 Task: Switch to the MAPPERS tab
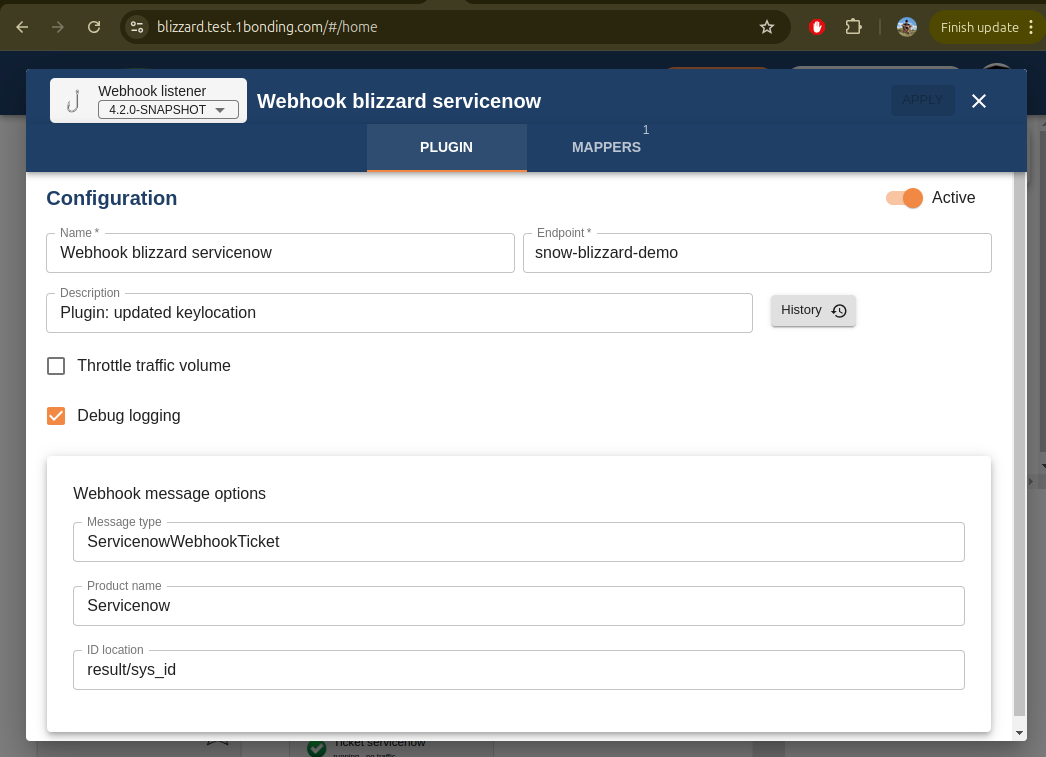(x=606, y=147)
